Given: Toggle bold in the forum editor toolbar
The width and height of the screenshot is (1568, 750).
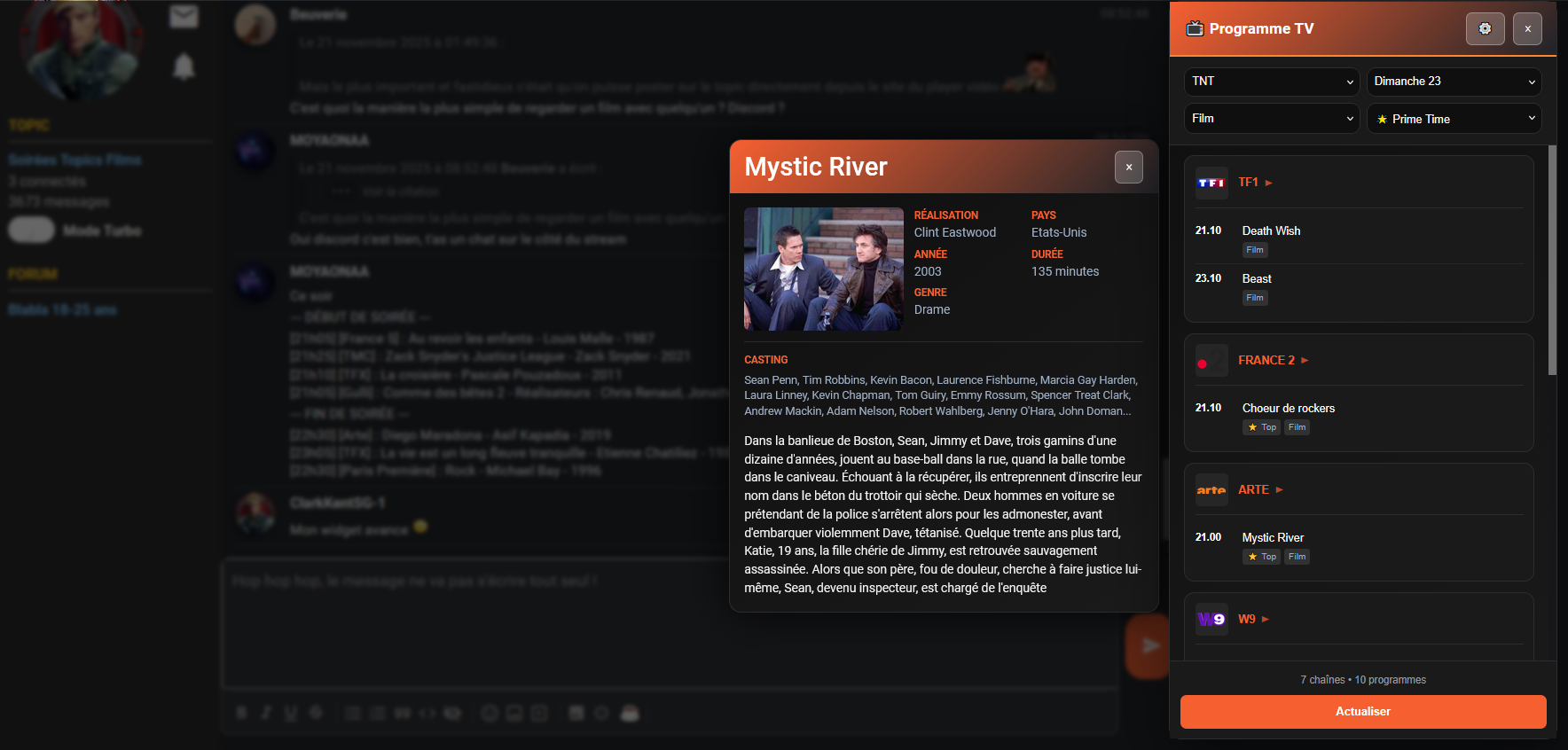Looking at the screenshot, I should (241, 713).
